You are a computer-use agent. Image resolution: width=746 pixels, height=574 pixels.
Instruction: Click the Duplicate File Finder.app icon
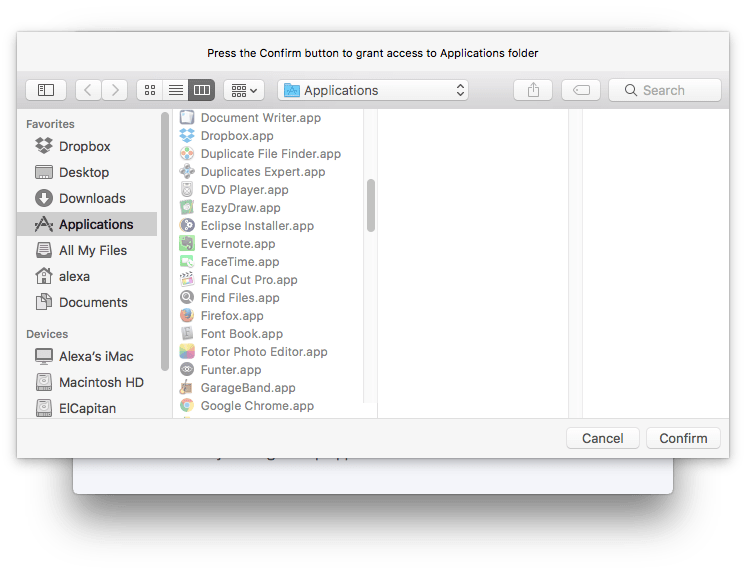(x=187, y=154)
